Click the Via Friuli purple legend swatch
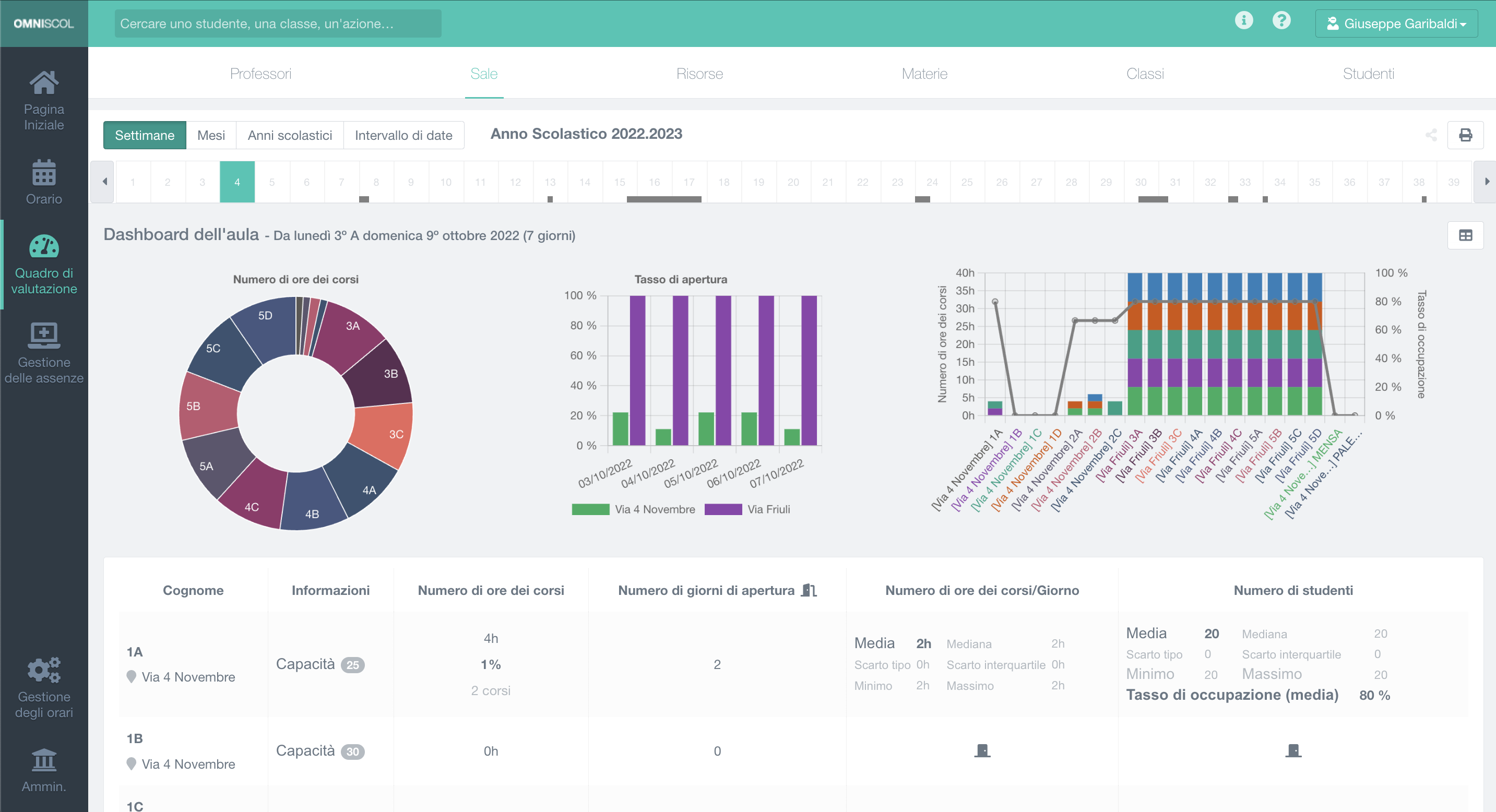 coord(723,509)
